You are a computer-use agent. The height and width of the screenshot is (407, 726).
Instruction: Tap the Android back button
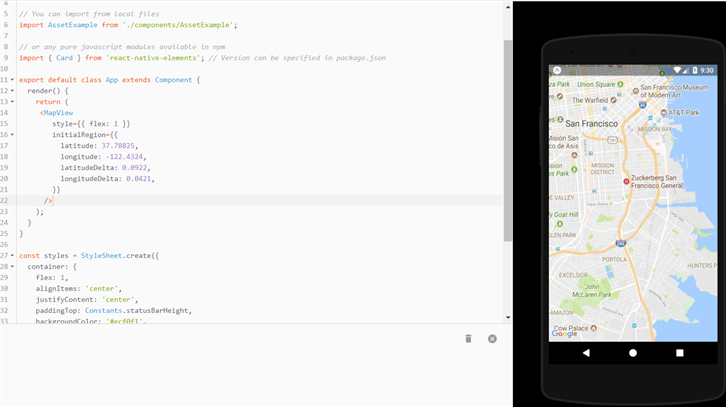pyautogui.click(x=586, y=353)
